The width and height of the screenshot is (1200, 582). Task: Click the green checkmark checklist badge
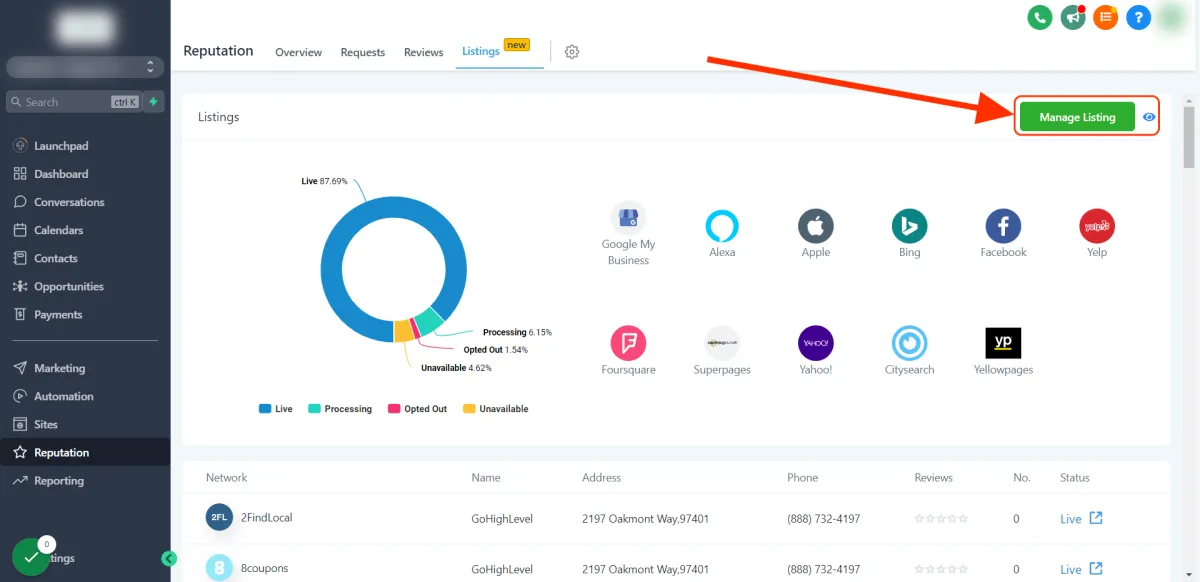pos(31,558)
